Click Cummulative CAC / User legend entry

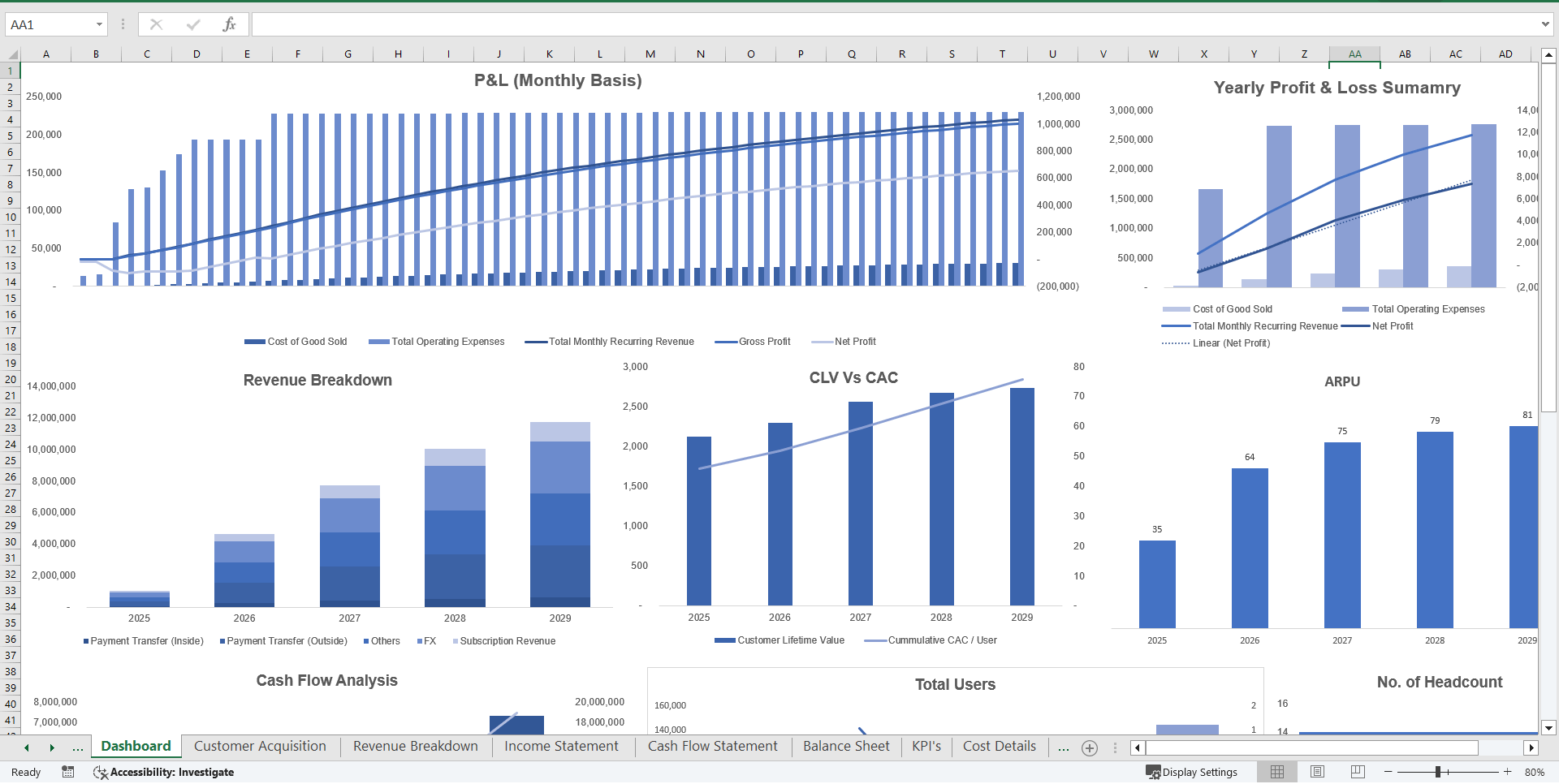tap(931, 640)
